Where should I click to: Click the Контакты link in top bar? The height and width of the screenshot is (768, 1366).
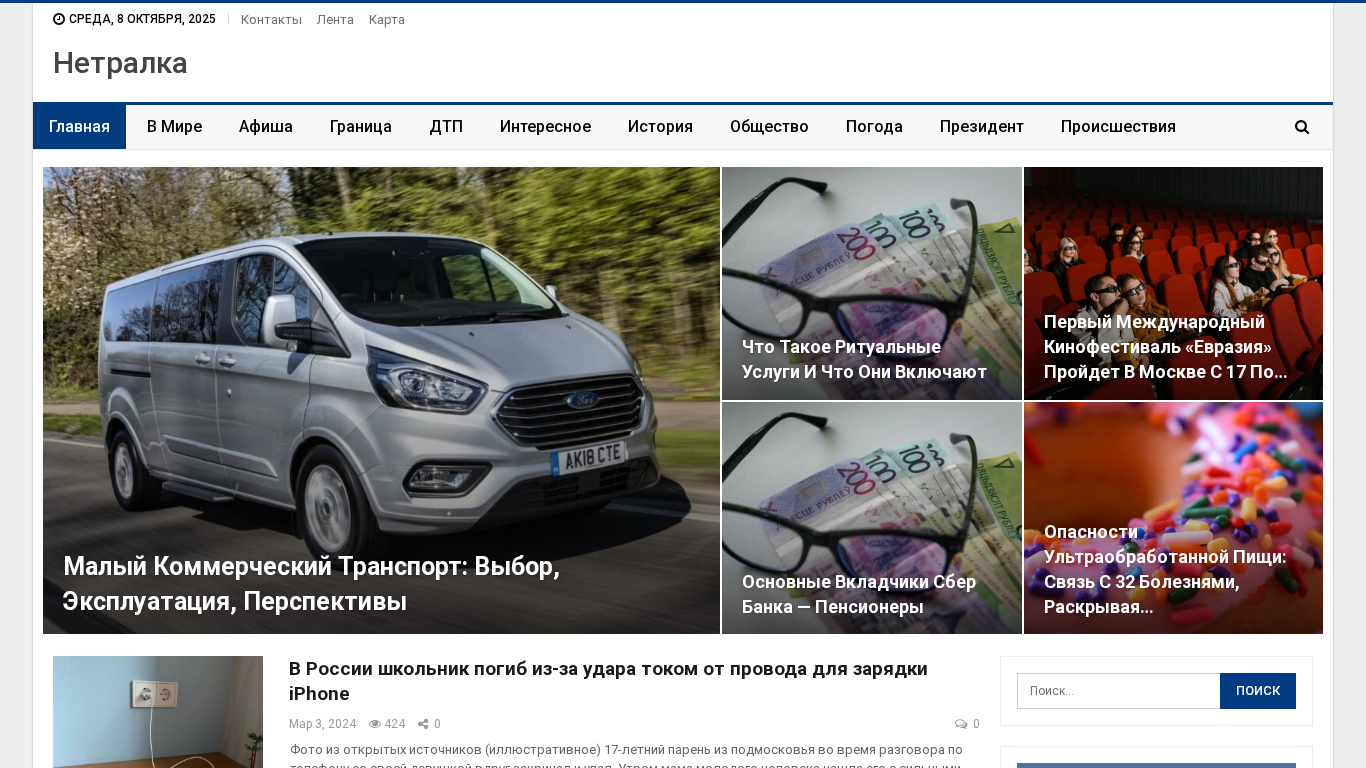point(271,20)
